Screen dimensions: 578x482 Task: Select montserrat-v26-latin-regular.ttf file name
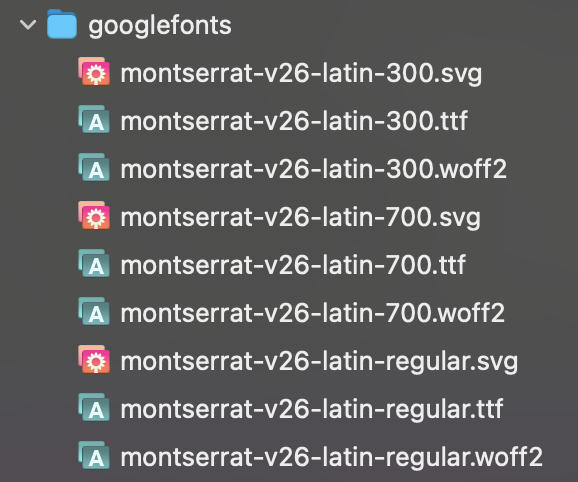[312, 410]
